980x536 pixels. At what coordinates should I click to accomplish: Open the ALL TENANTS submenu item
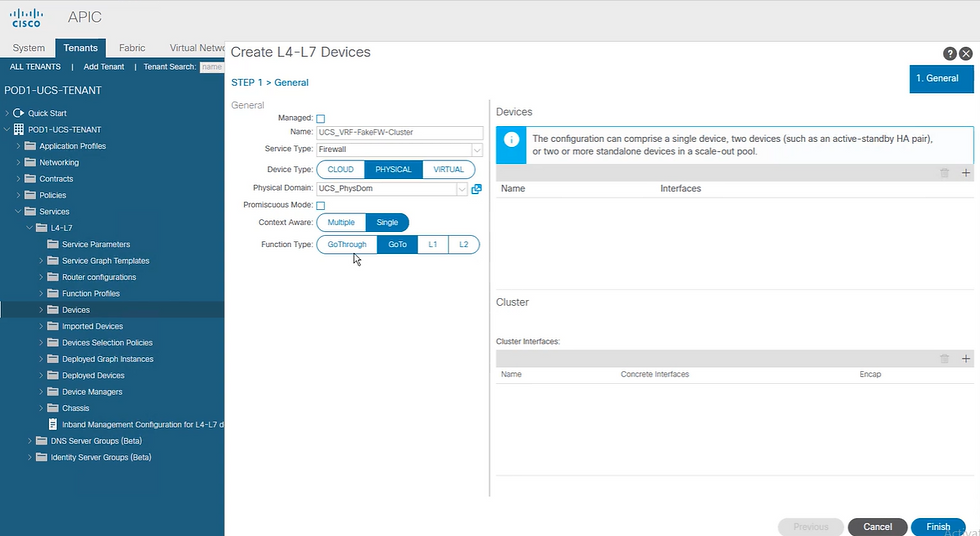35,67
